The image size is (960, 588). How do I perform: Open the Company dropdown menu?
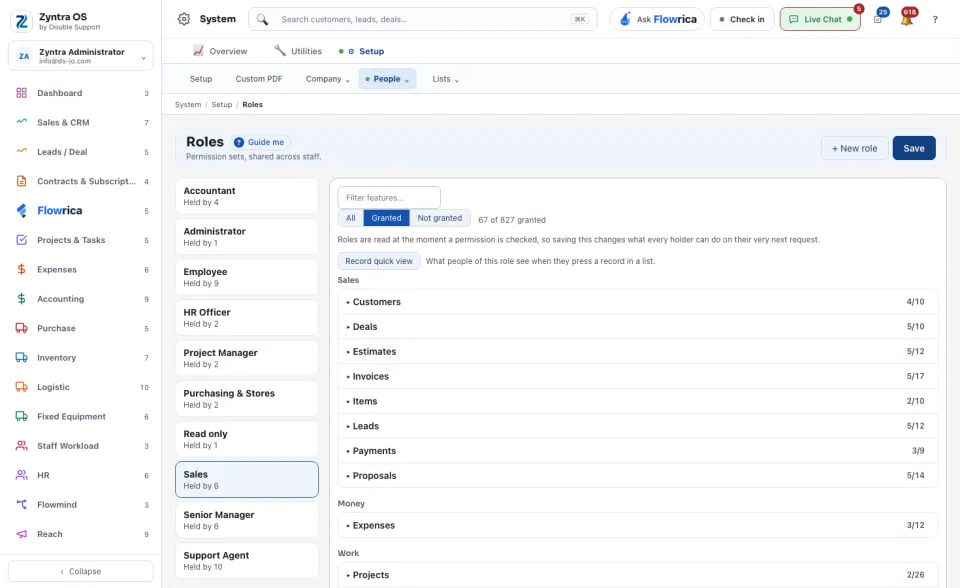(x=328, y=79)
